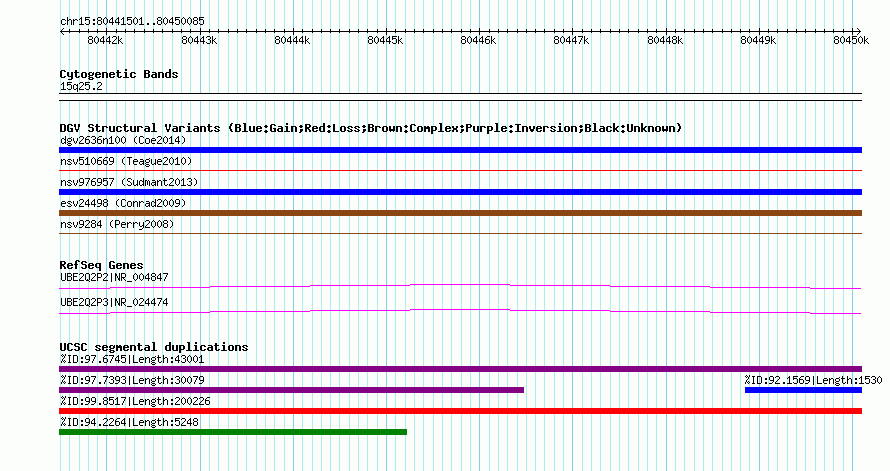Open variant label nsv510669 (Teague2010)
The width and height of the screenshot is (890, 471).
coord(126,161)
